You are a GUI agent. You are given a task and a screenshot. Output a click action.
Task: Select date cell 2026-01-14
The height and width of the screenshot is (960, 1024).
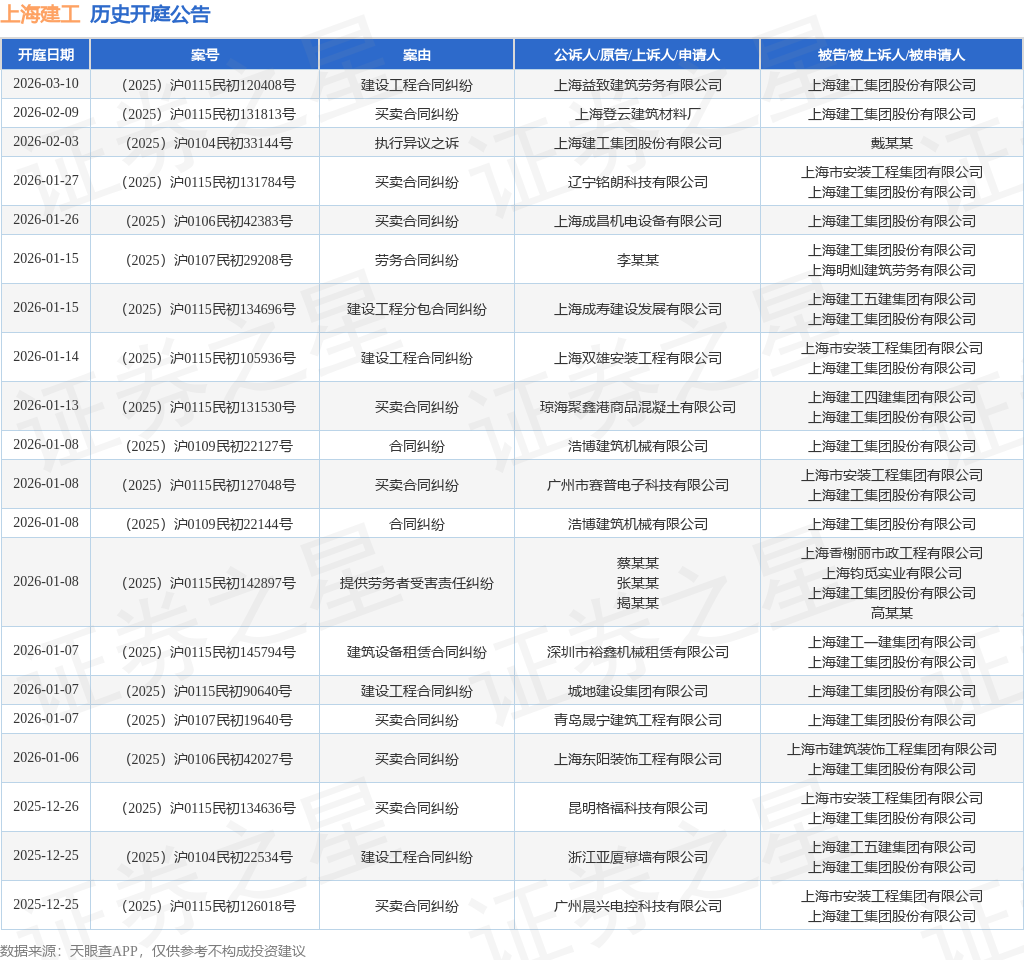pyautogui.click(x=46, y=357)
